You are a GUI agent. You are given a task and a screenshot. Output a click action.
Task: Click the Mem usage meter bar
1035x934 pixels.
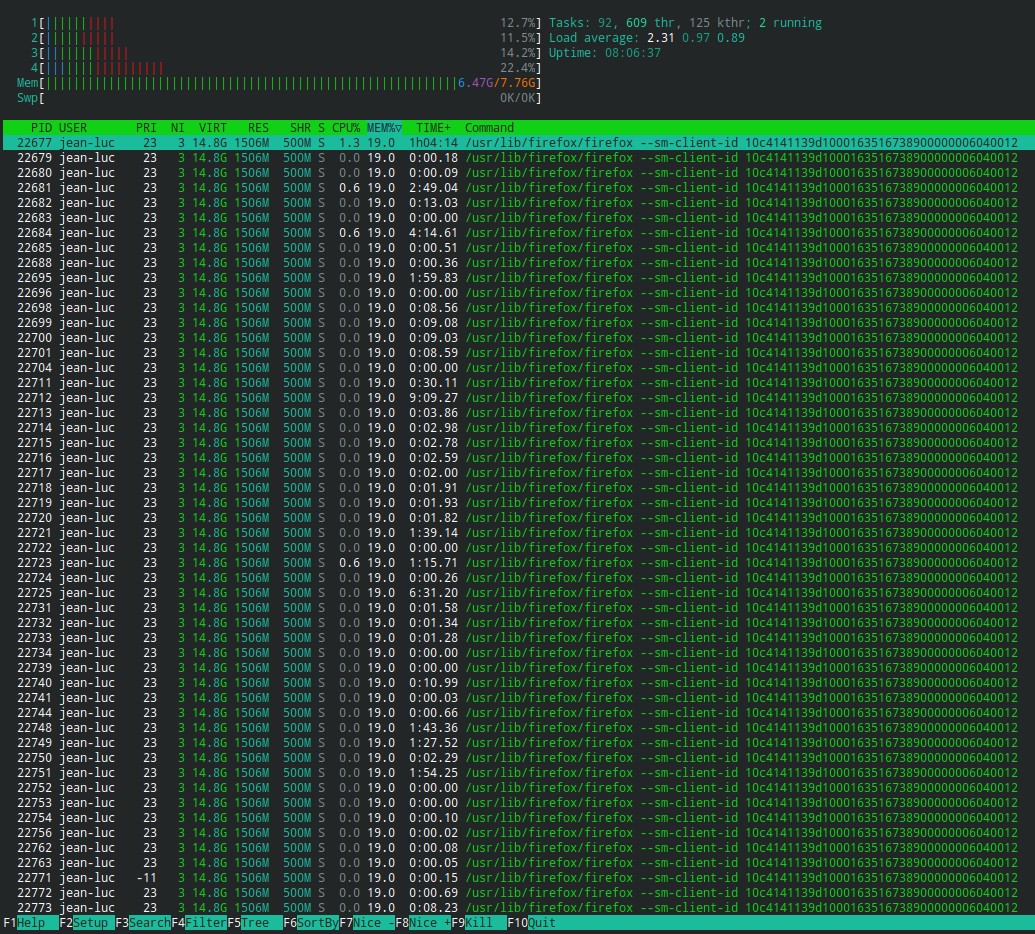tap(279, 83)
